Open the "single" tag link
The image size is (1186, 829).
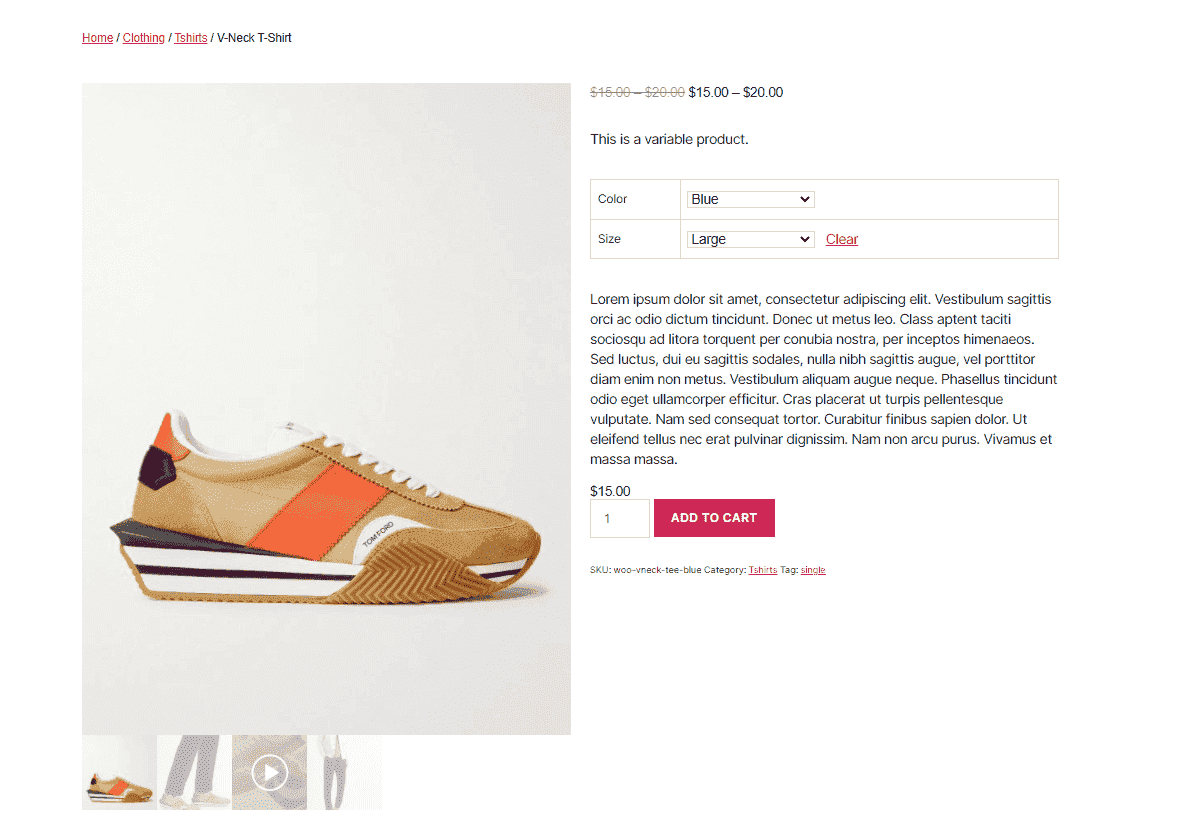click(x=813, y=569)
